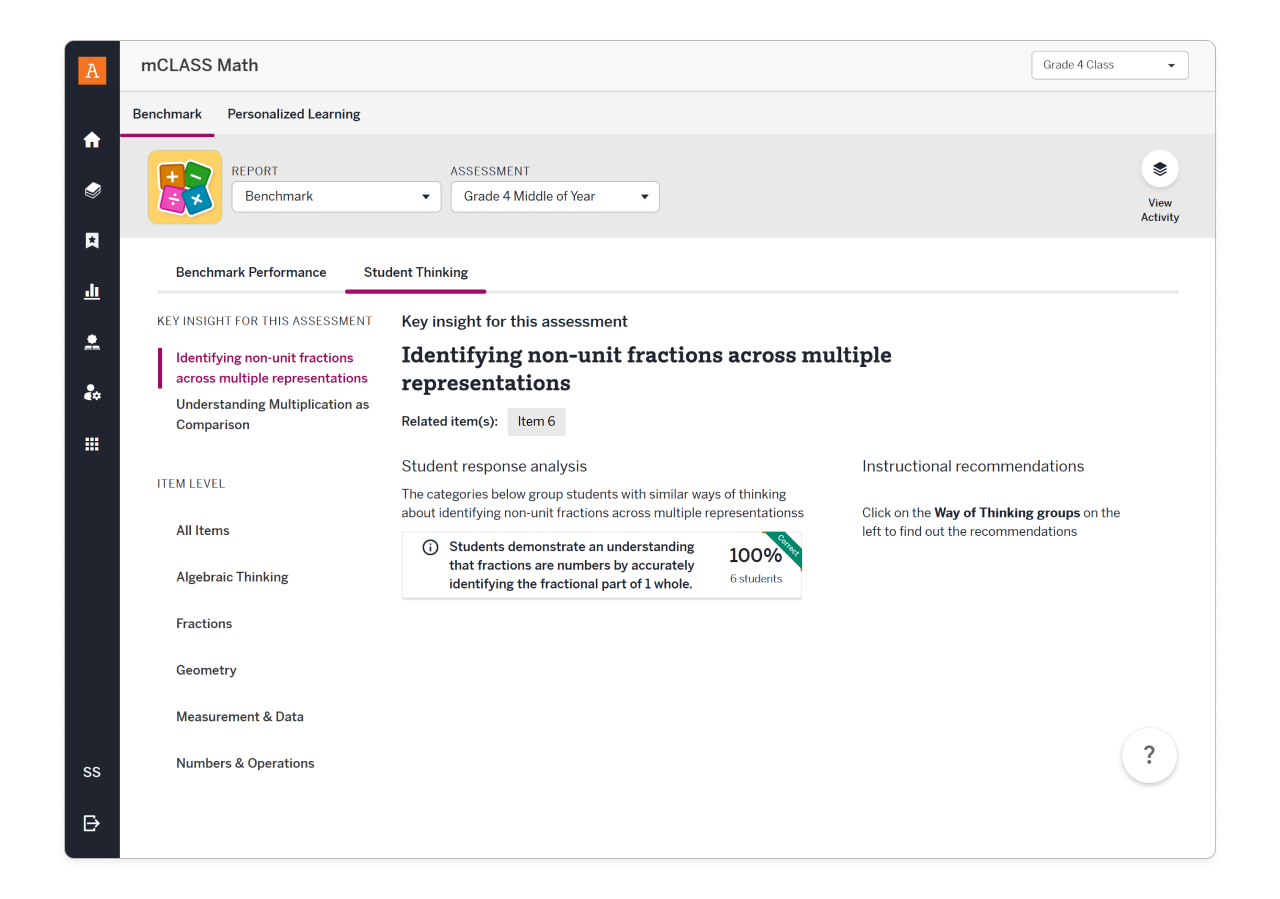Screen dimensions: 1280x899
Task: Open the question mark help button
Action: (x=1149, y=755)
